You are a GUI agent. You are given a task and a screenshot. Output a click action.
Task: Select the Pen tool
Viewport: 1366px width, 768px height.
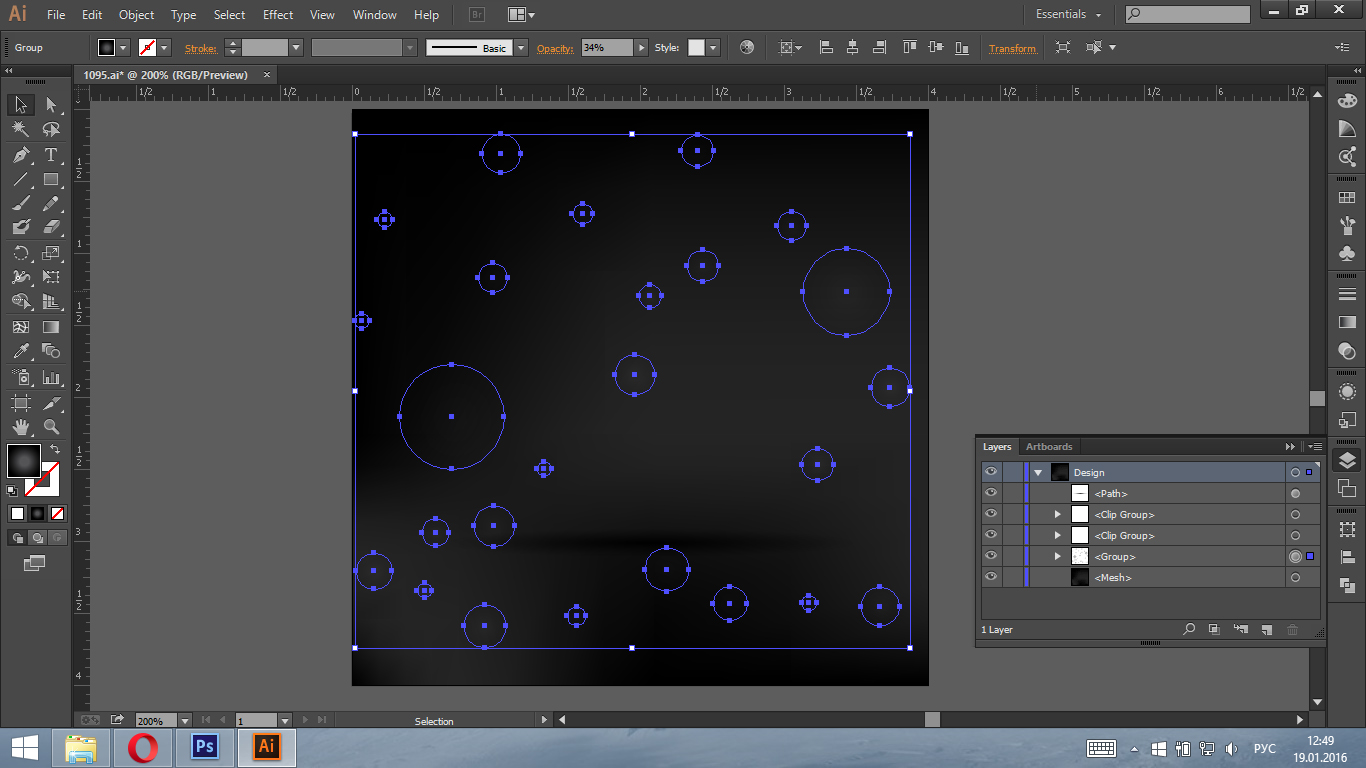[x=20, y=155]
